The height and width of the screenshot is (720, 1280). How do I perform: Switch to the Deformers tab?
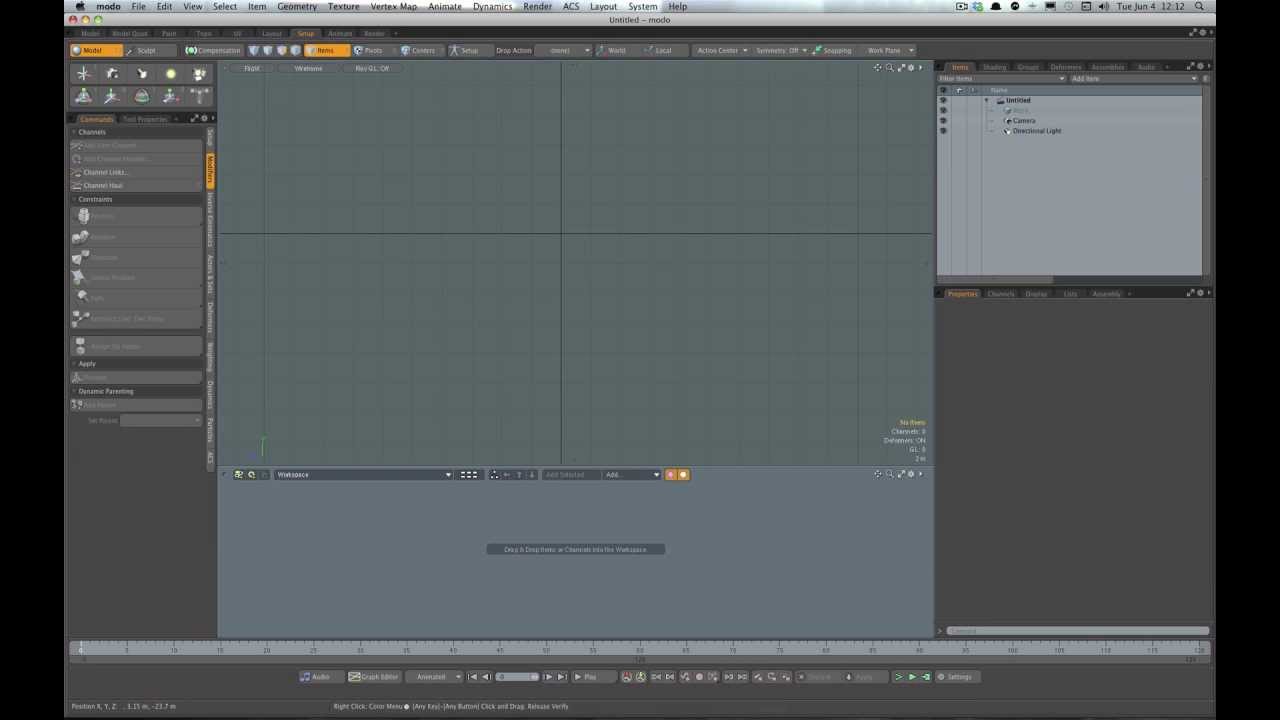coord(1065,67)
